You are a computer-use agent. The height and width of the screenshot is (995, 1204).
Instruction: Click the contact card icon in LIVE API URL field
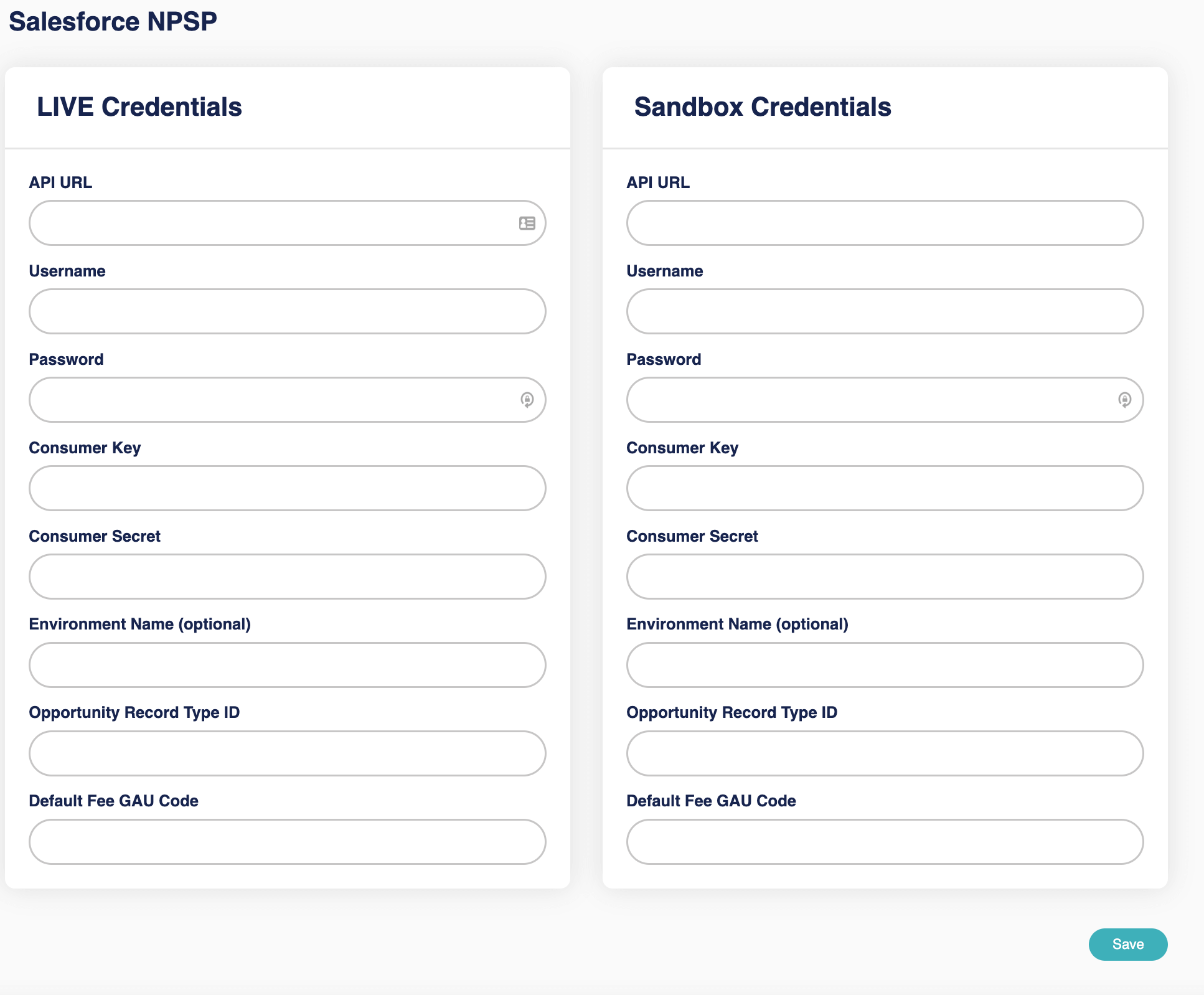coord(526,222)
